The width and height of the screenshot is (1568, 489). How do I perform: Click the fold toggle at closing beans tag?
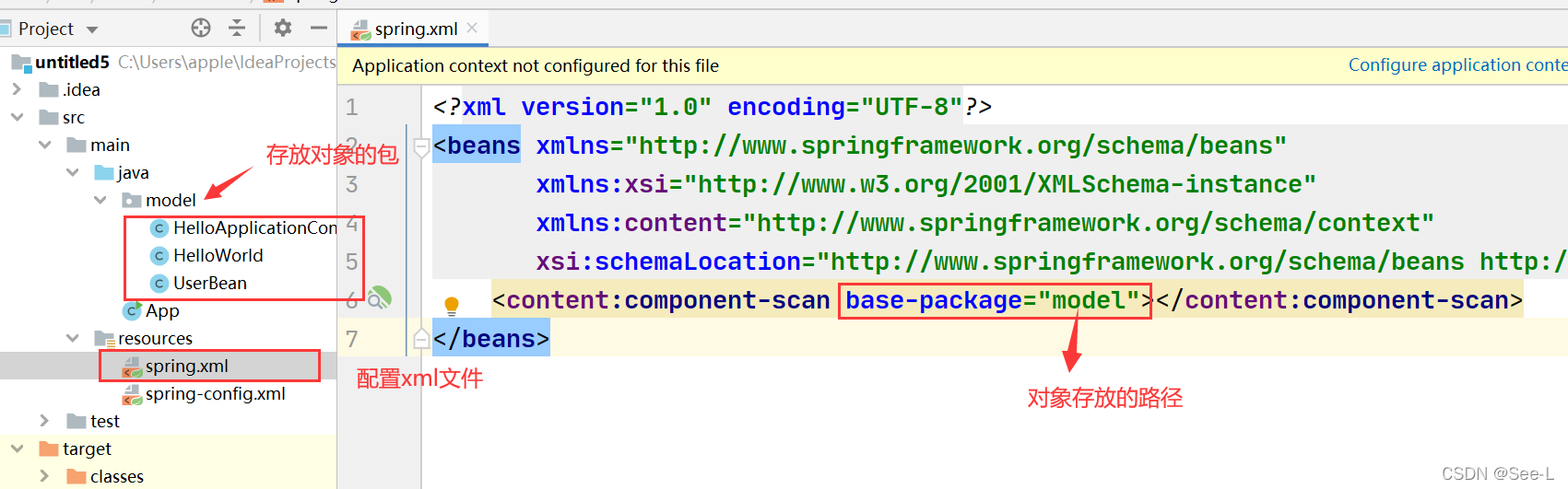click(x=421, y=339)
